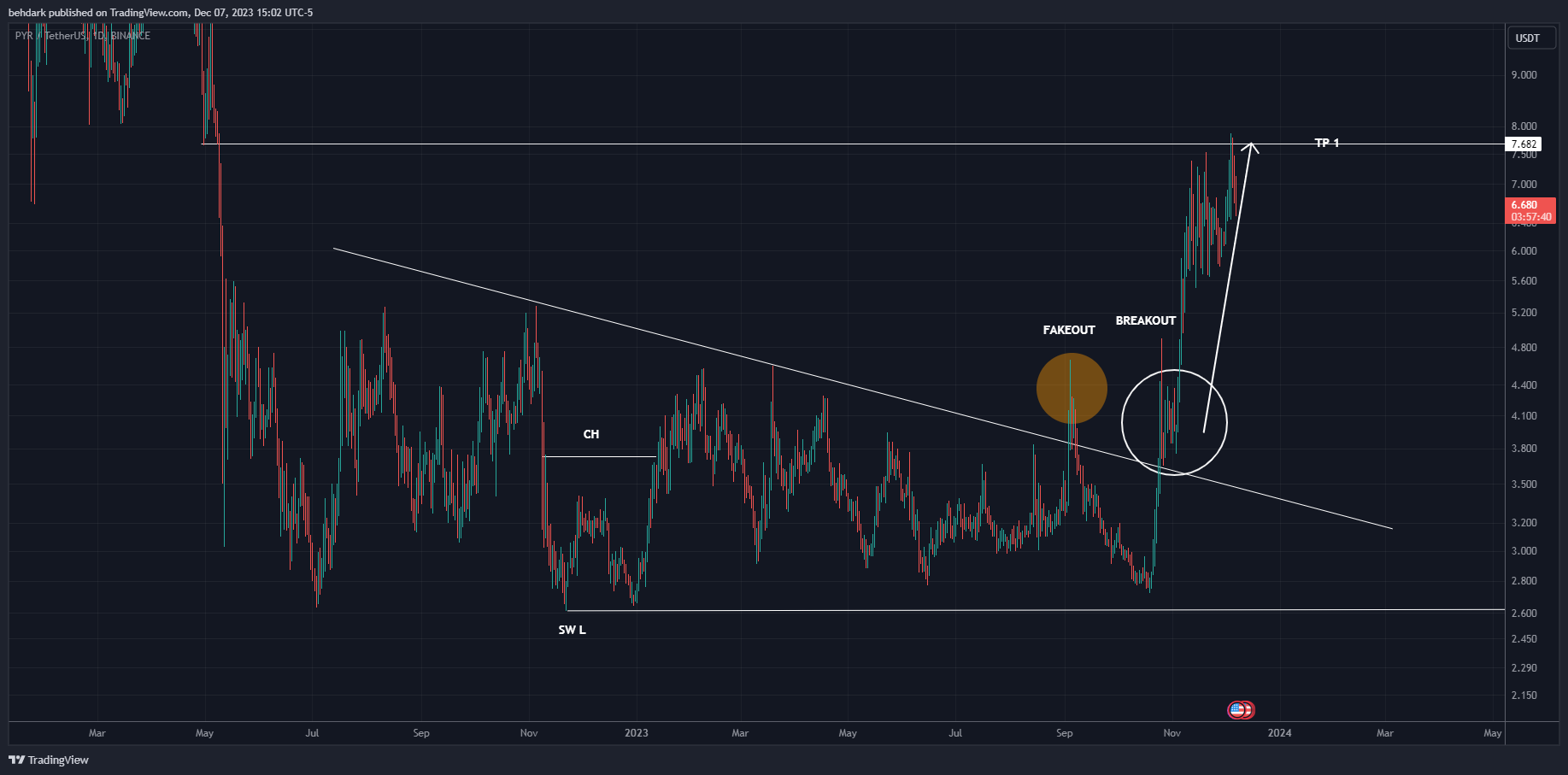Screen dimensions: 1568x775
Task: Click the 4.800 price axis label
Action: 1524,348
